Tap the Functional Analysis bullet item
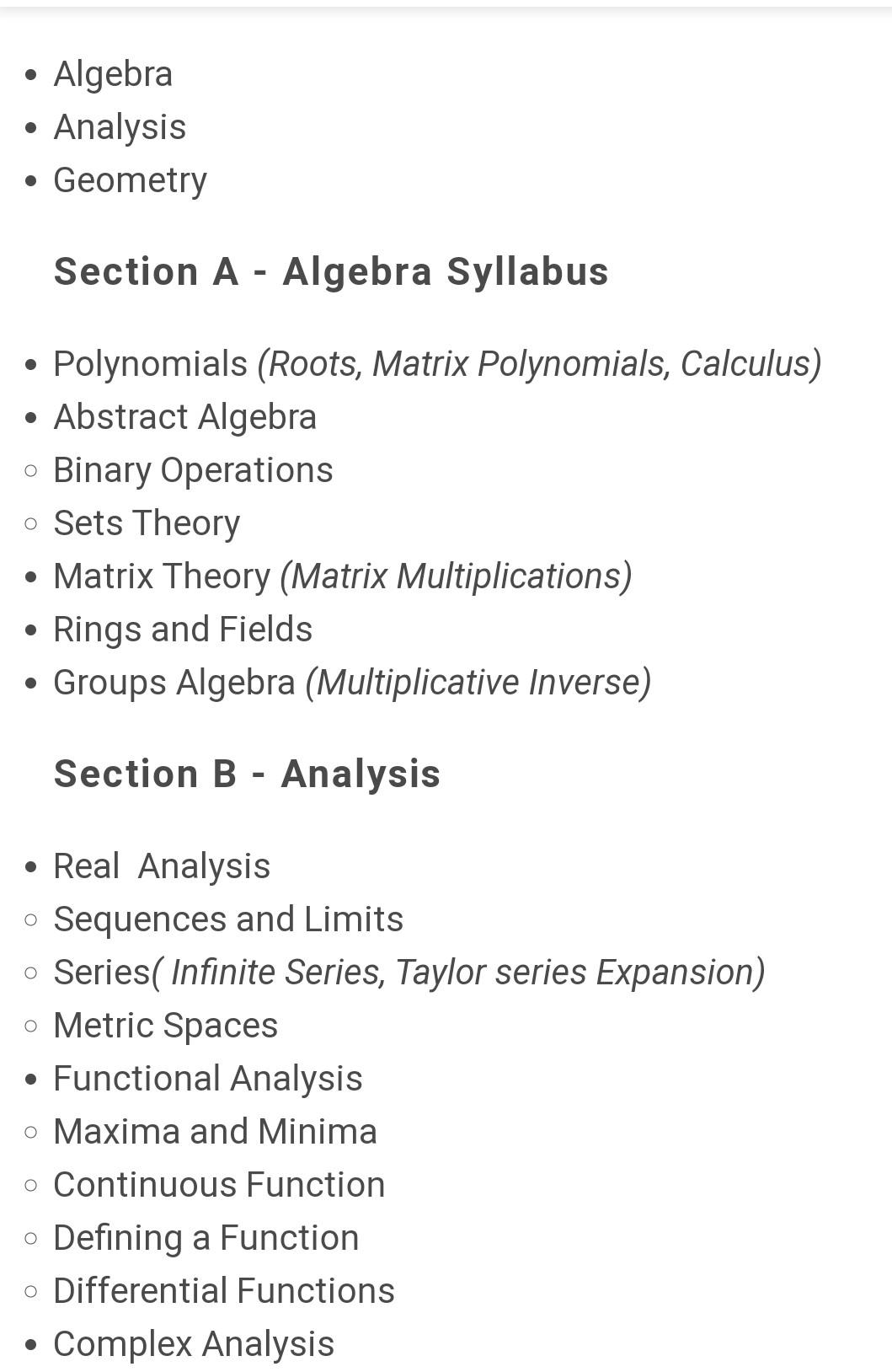The width and height of the screenshot is (892, 1372). (207, 1079)
